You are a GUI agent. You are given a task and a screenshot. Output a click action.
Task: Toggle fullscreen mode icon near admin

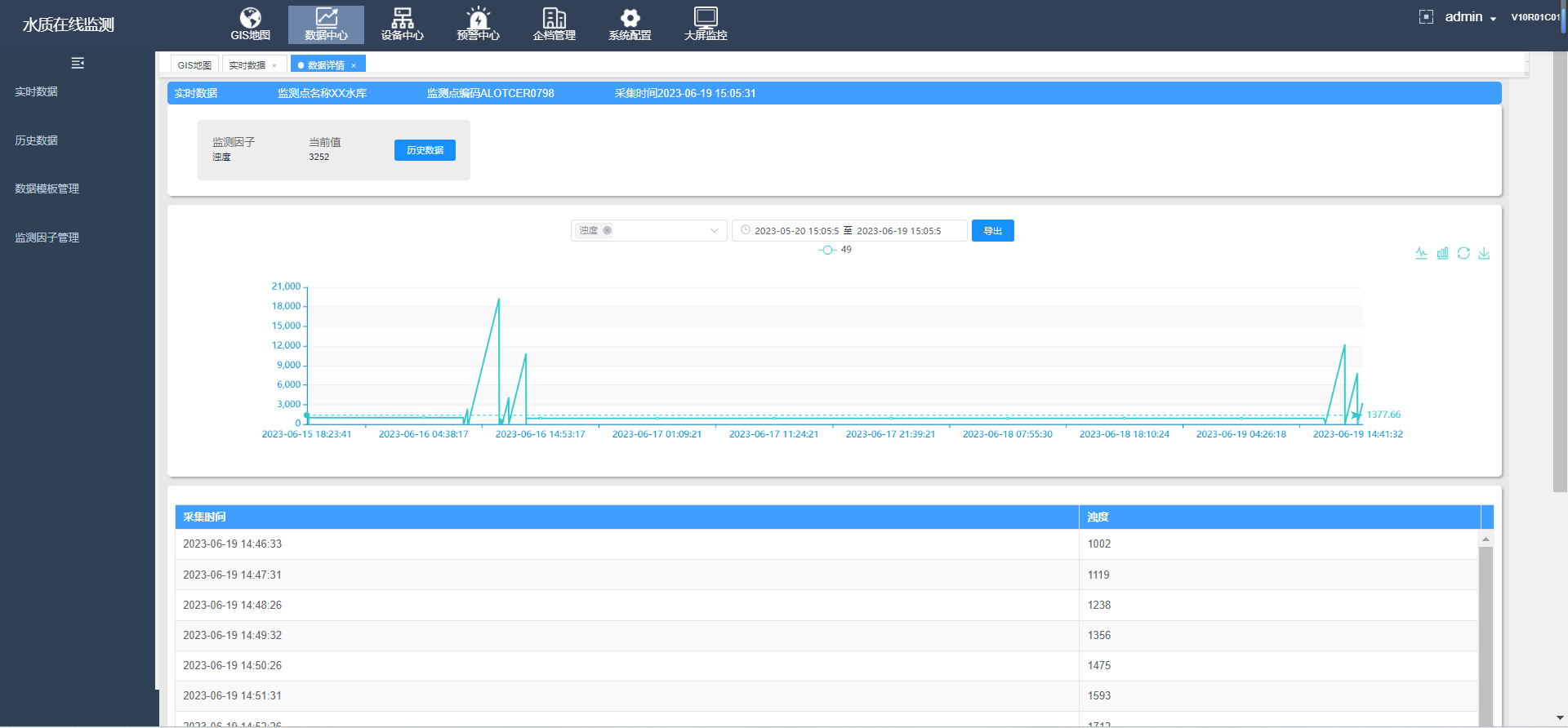click(x=1426, y=17)
